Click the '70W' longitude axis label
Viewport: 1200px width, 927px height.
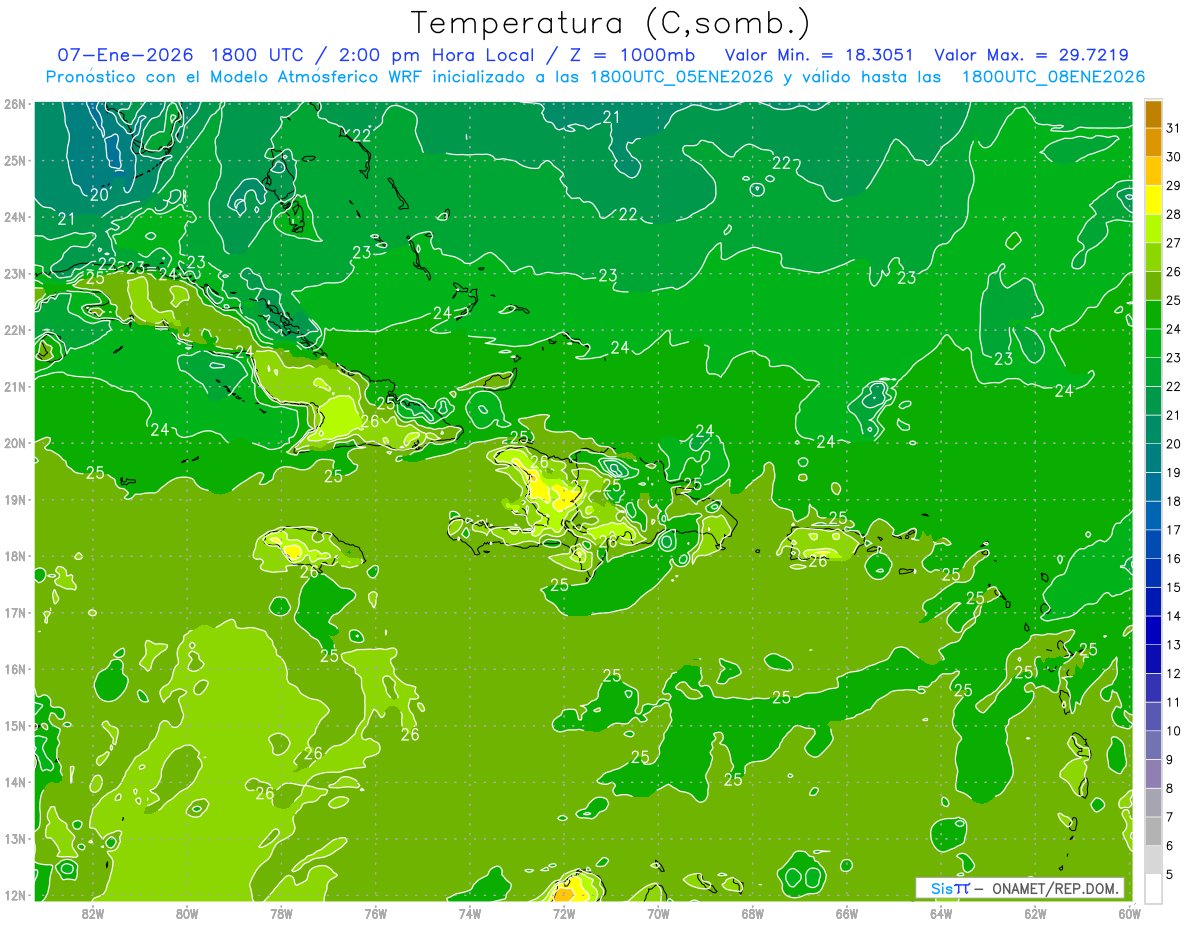point(658,913)
